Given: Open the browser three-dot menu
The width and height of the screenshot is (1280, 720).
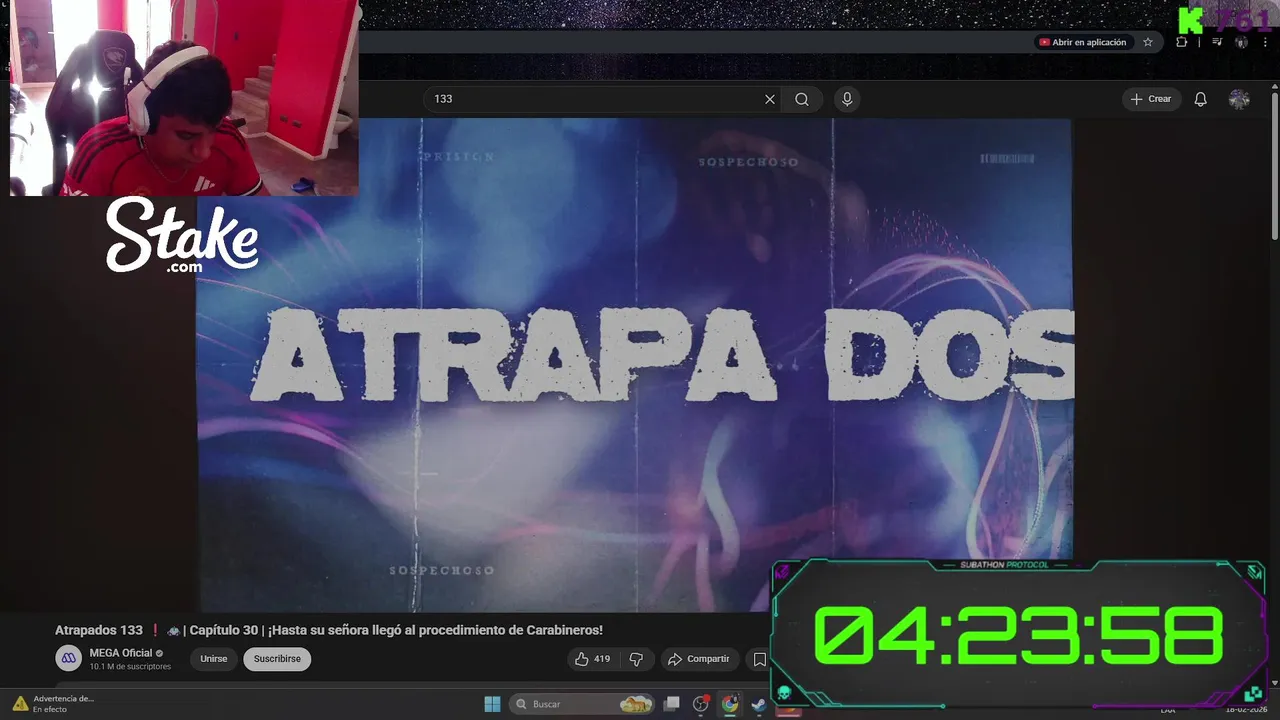Looking at the screenshot, I should tap(1265, 42).
